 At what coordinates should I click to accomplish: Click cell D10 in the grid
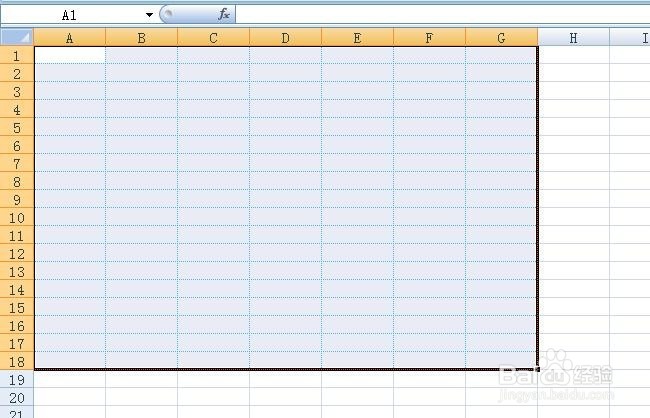[286, 217]
